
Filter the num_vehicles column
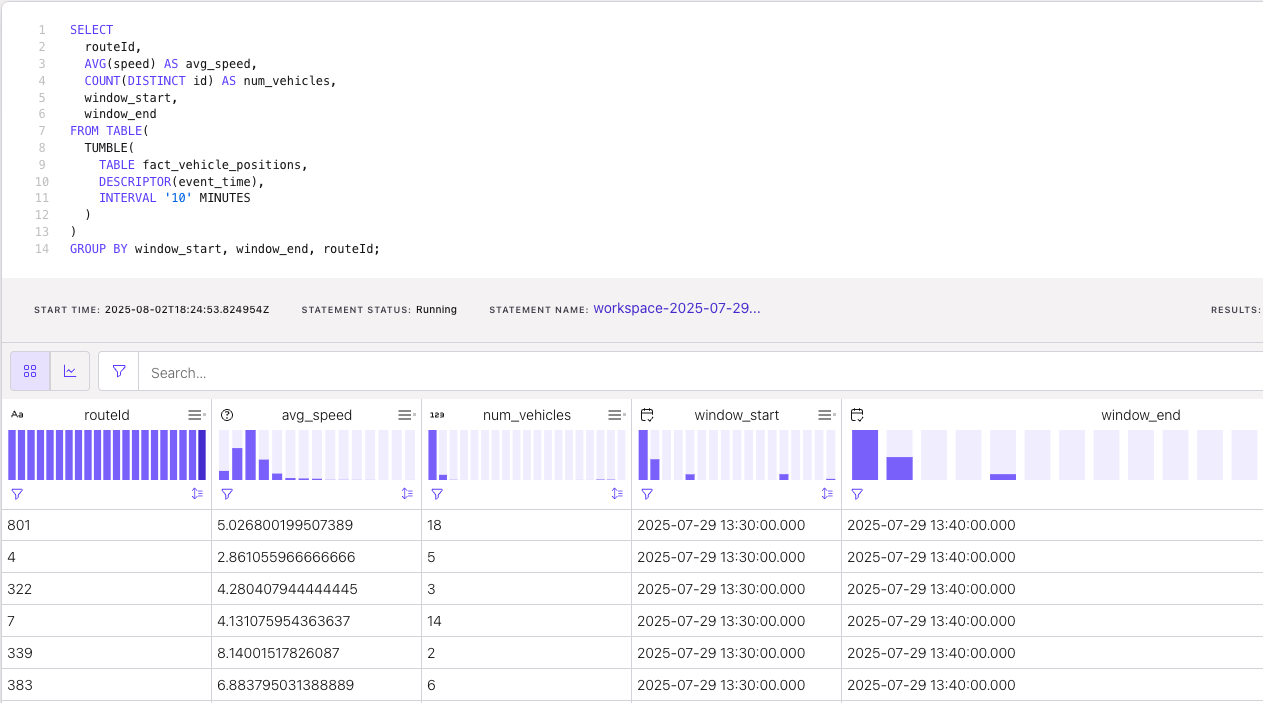point(437,494)
